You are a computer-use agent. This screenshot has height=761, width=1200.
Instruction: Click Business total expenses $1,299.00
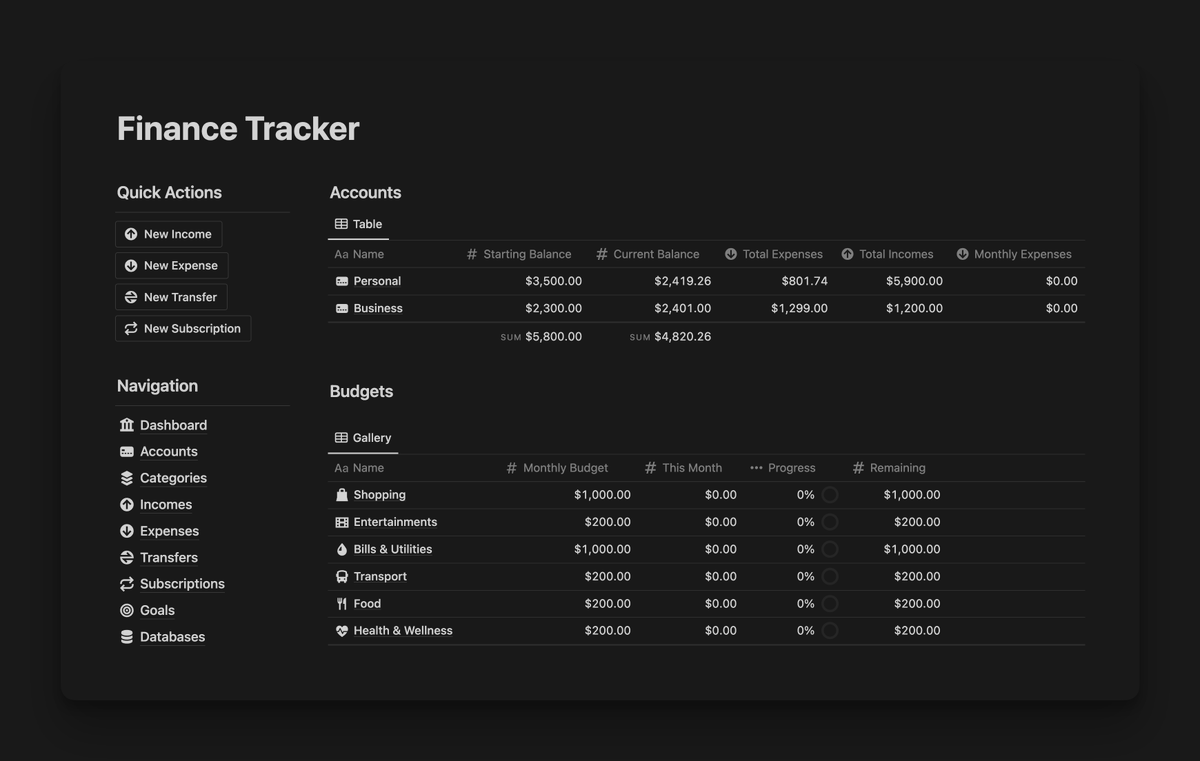click(799, 308)
